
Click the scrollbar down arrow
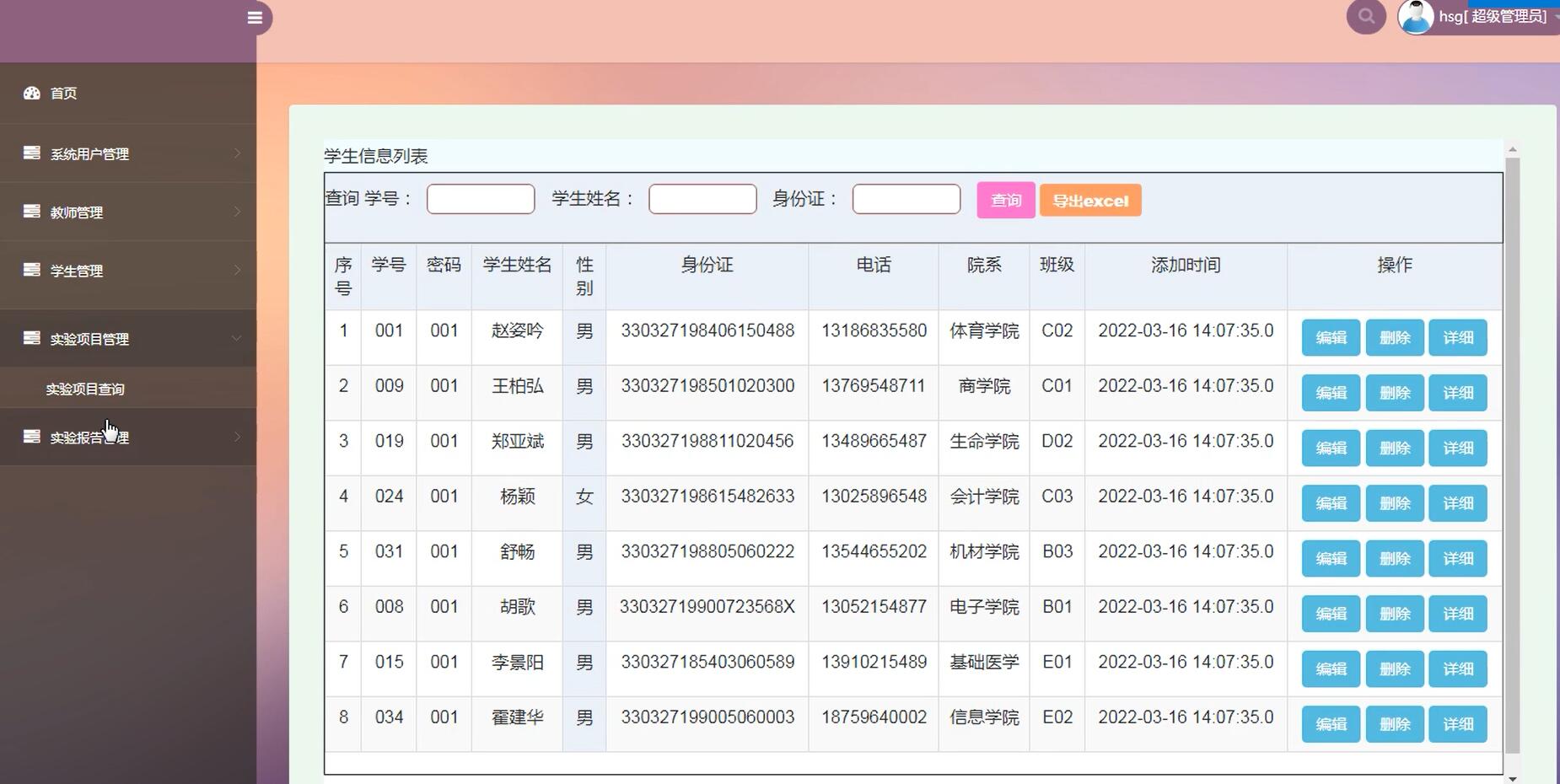click(x=1513, y=778)
